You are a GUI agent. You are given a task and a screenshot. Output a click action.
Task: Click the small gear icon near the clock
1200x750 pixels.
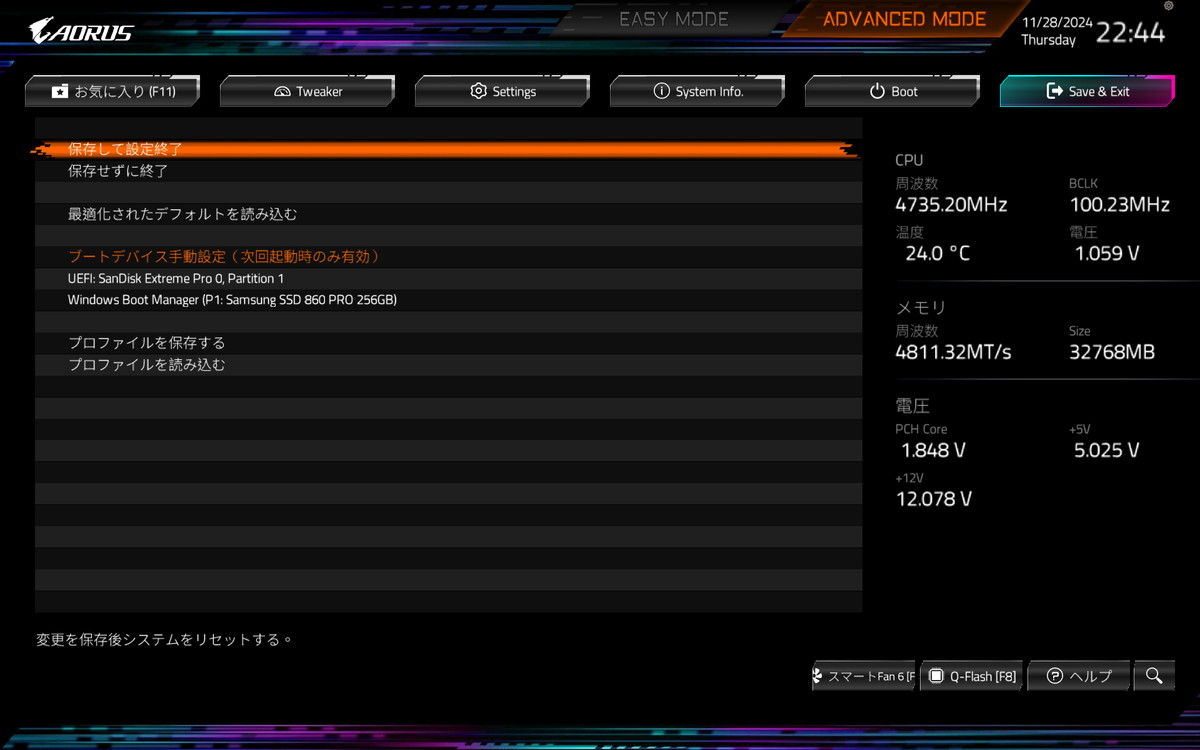pos(1169,6)
